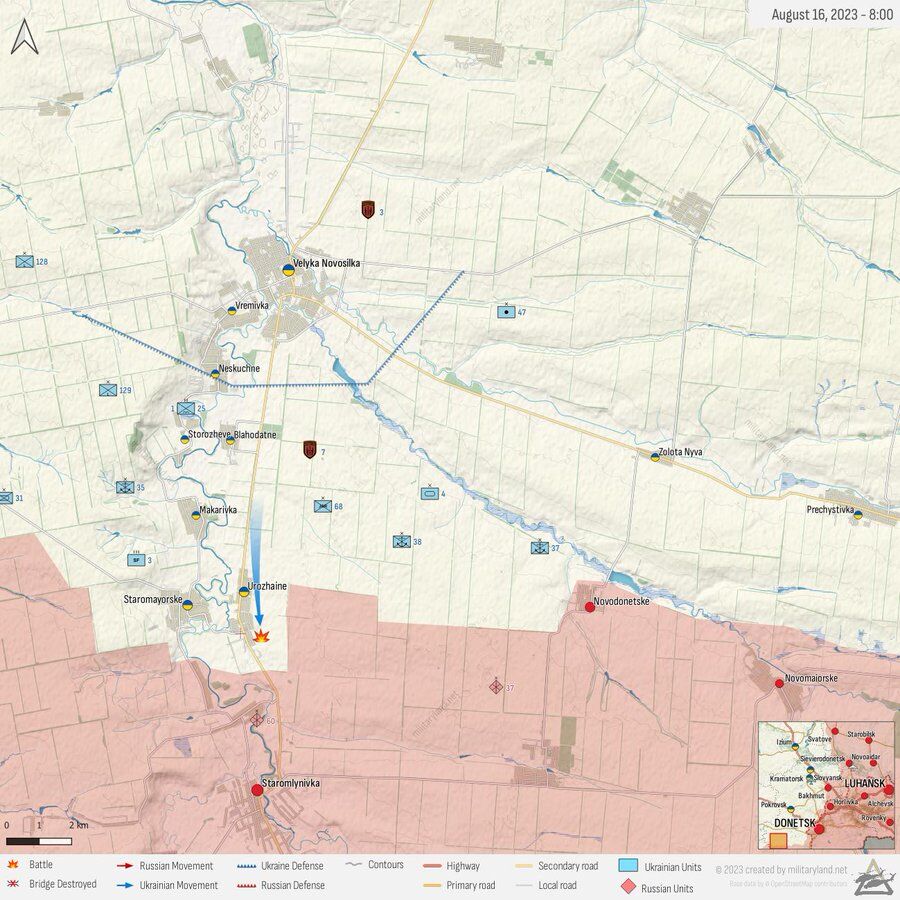Select the Ukrainian unit 129 icon

[108, 390]
